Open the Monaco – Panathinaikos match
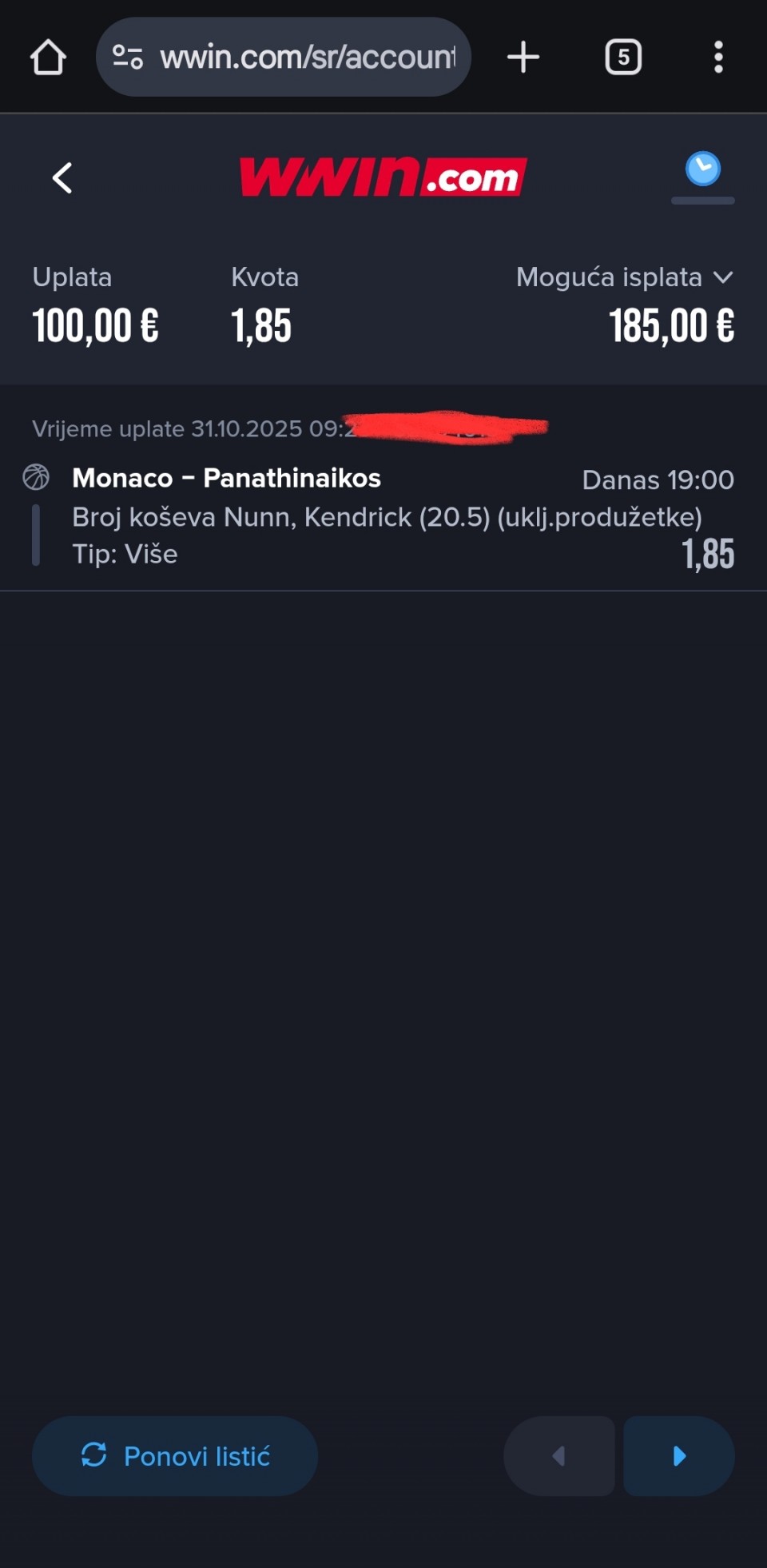The width and height of the screenshot is (767, 1568). click(x=226, y=478)
